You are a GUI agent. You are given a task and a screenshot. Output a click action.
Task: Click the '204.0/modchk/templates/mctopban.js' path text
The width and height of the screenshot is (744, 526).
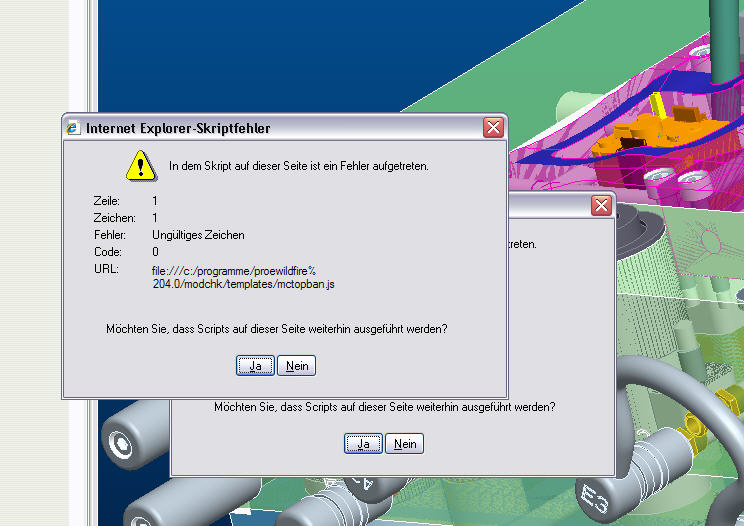click(x=243, y=284)
